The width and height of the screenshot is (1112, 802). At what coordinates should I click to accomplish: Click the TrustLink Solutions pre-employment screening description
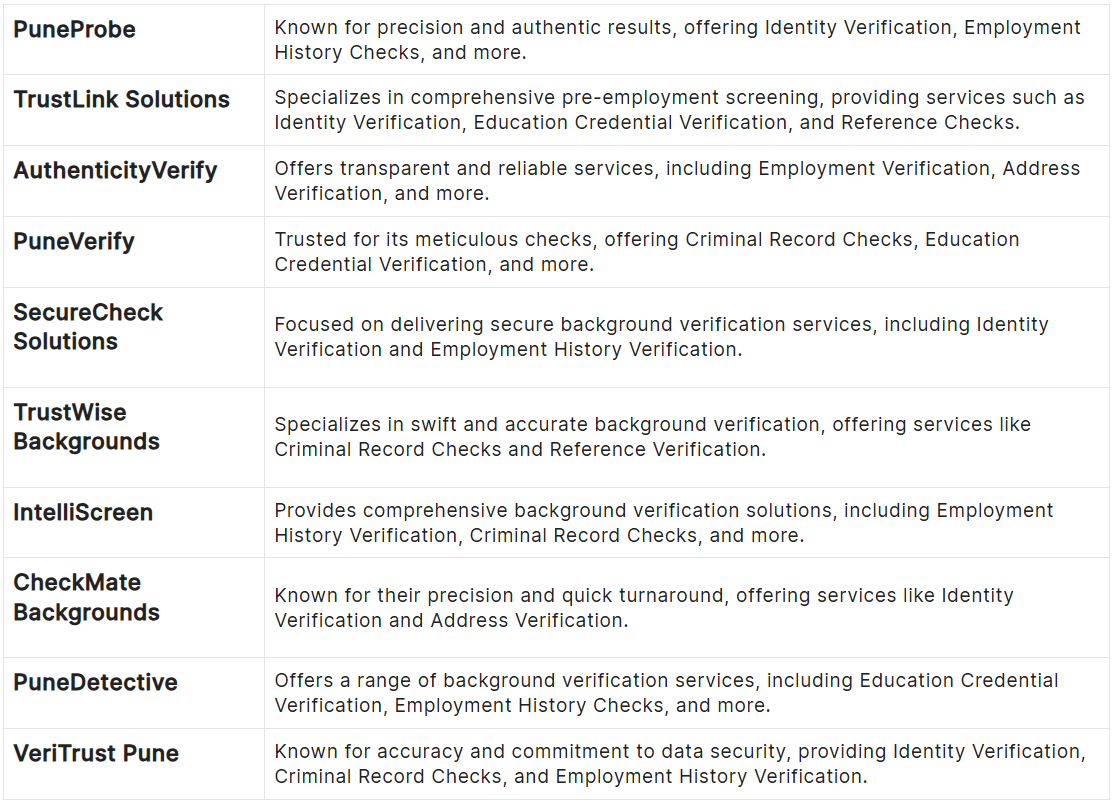[679, 110]
